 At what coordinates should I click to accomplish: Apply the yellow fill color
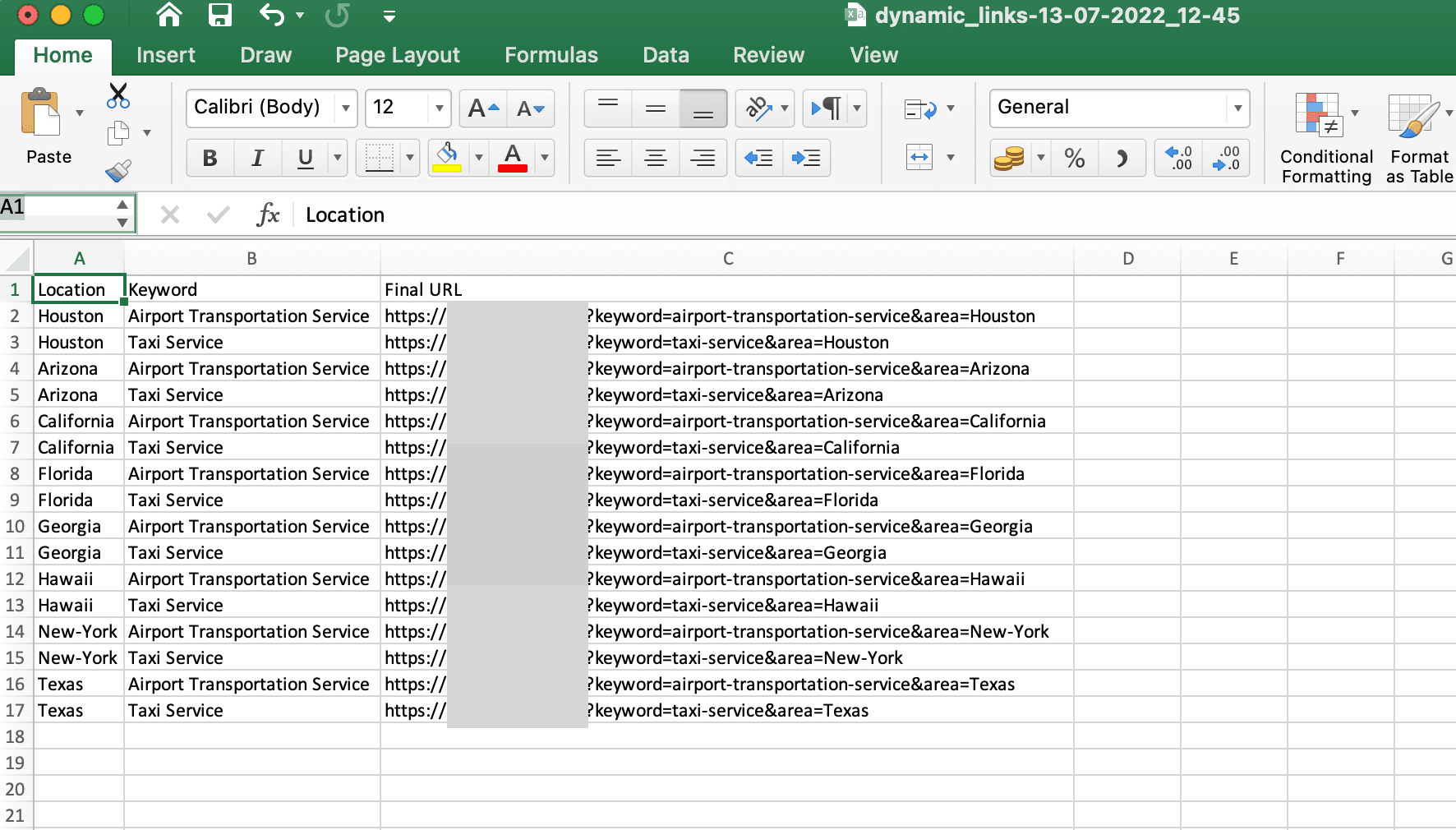[447, 158]
